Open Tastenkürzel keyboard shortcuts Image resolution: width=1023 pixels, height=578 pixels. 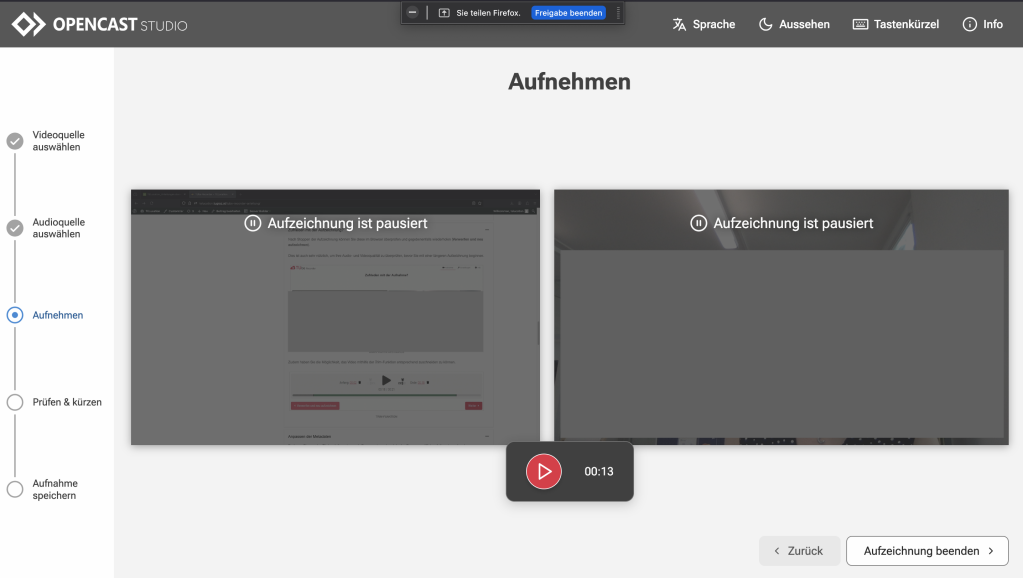coord(896,24)
